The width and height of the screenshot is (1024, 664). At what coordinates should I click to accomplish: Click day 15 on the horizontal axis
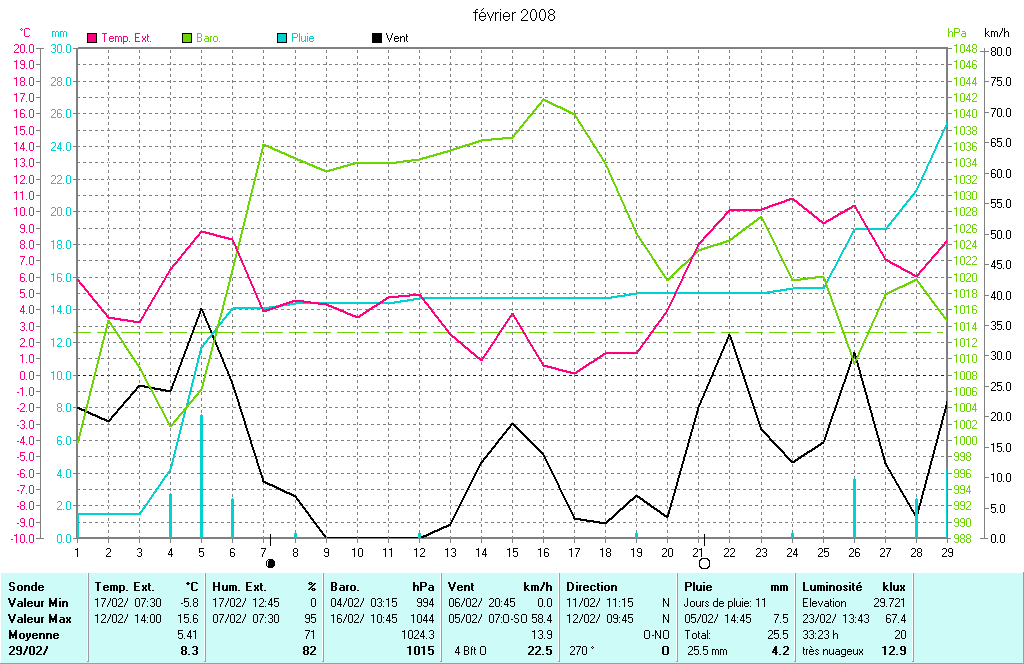coord(512,551)
